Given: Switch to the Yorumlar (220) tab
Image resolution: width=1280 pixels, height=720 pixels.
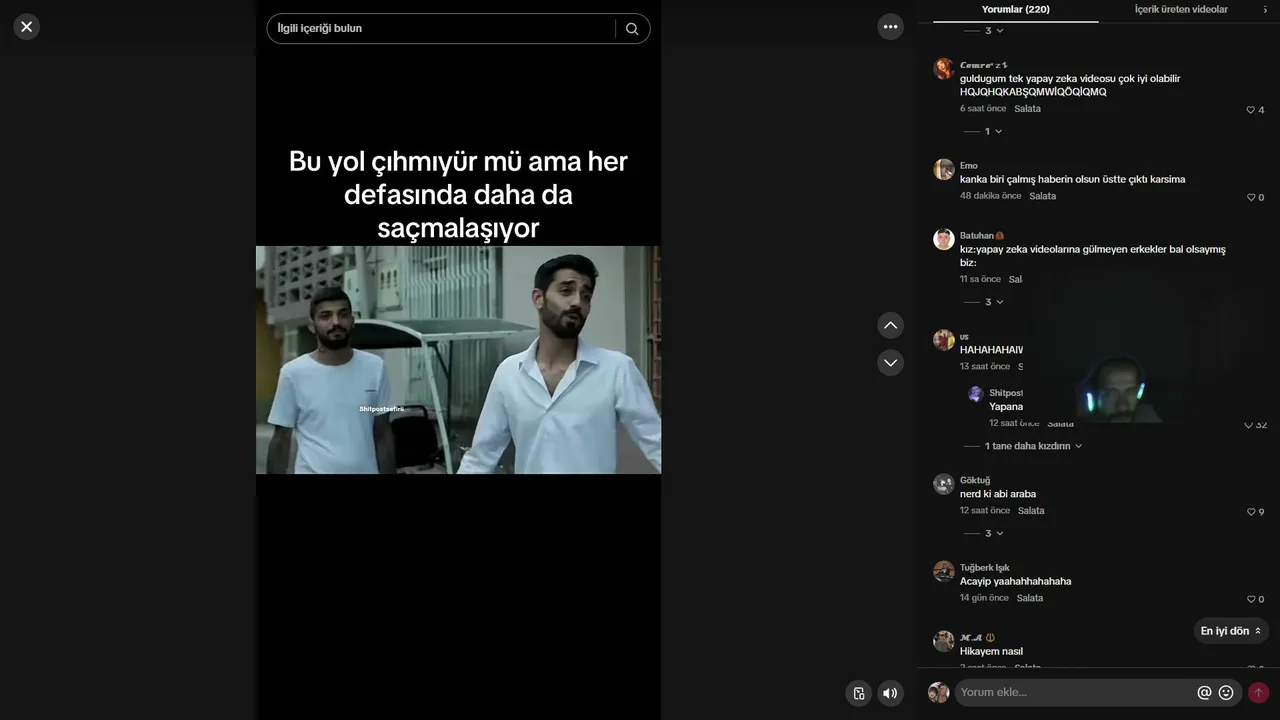Looking at the screenshot, I should pos(1015,10).
